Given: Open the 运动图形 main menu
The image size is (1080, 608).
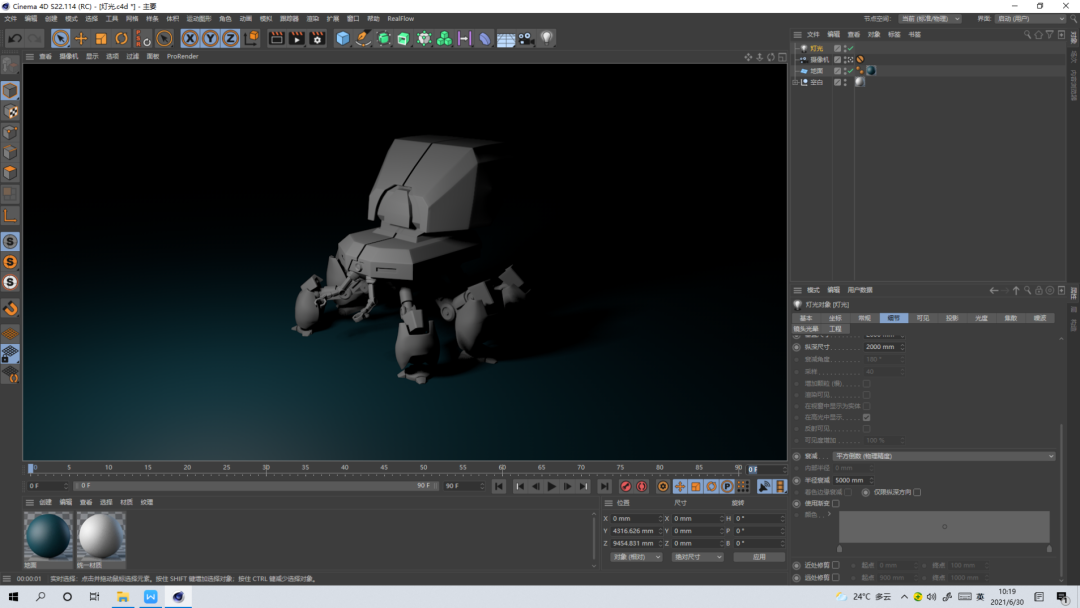Looking at the screenshot, I should [199, 19].
